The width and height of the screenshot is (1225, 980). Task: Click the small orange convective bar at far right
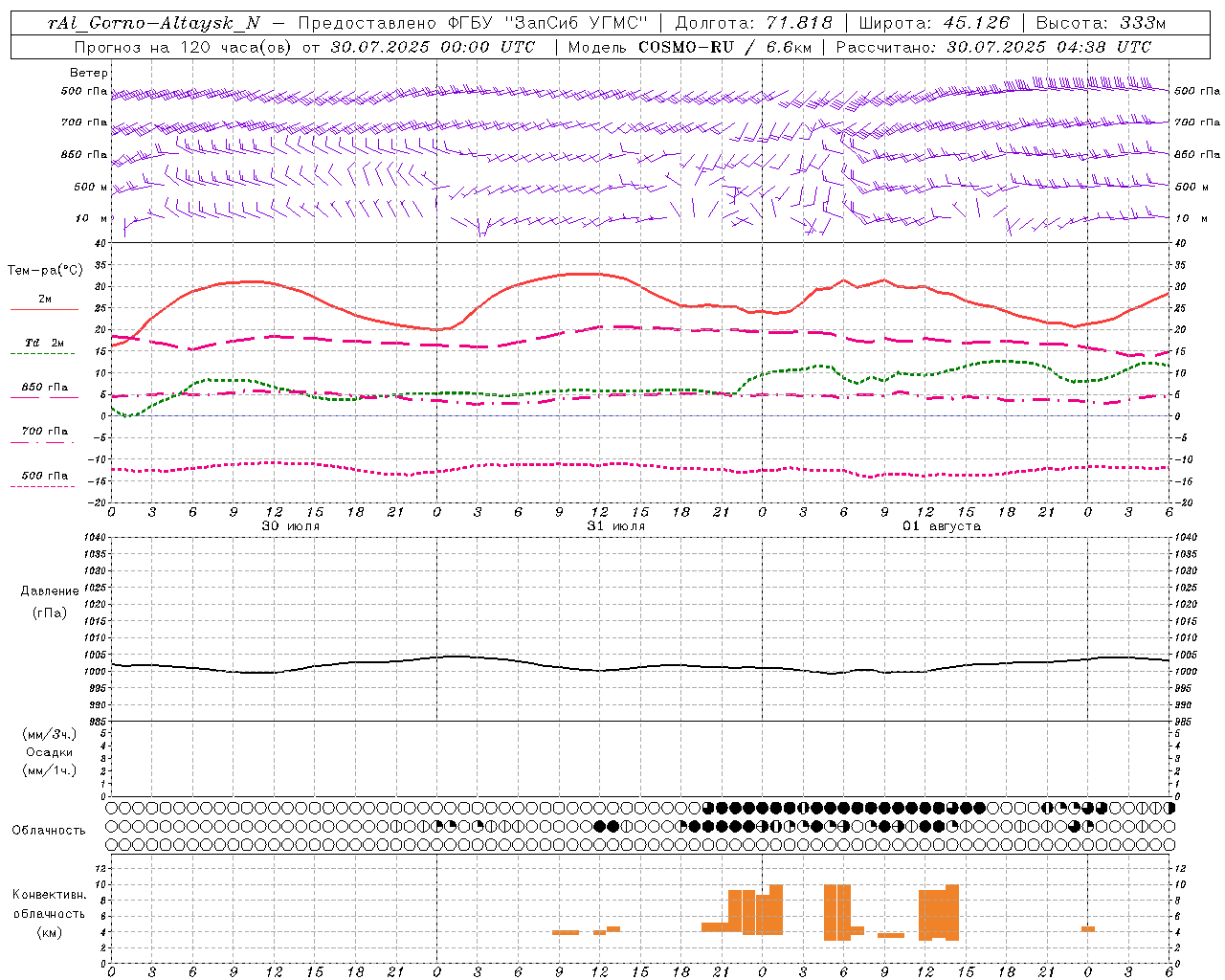pos(1088,928)
